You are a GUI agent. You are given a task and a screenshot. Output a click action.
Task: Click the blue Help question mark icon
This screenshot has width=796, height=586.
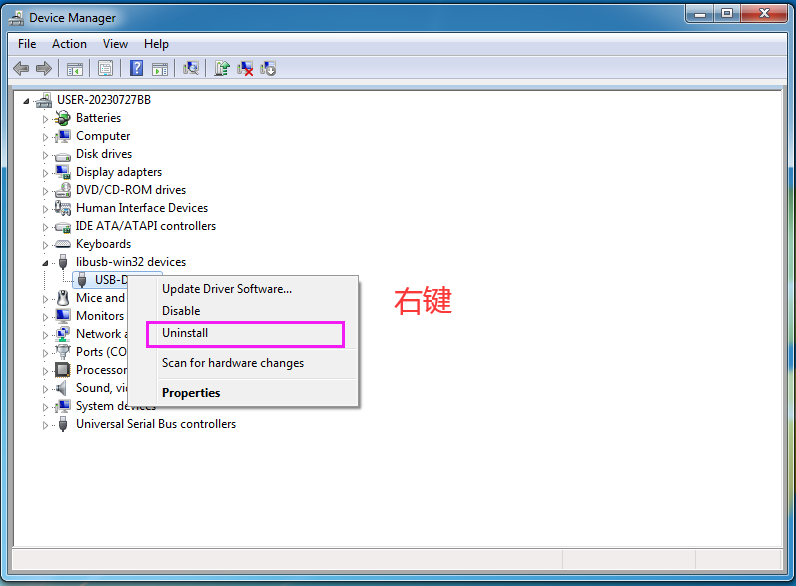(x=136, y=69)
